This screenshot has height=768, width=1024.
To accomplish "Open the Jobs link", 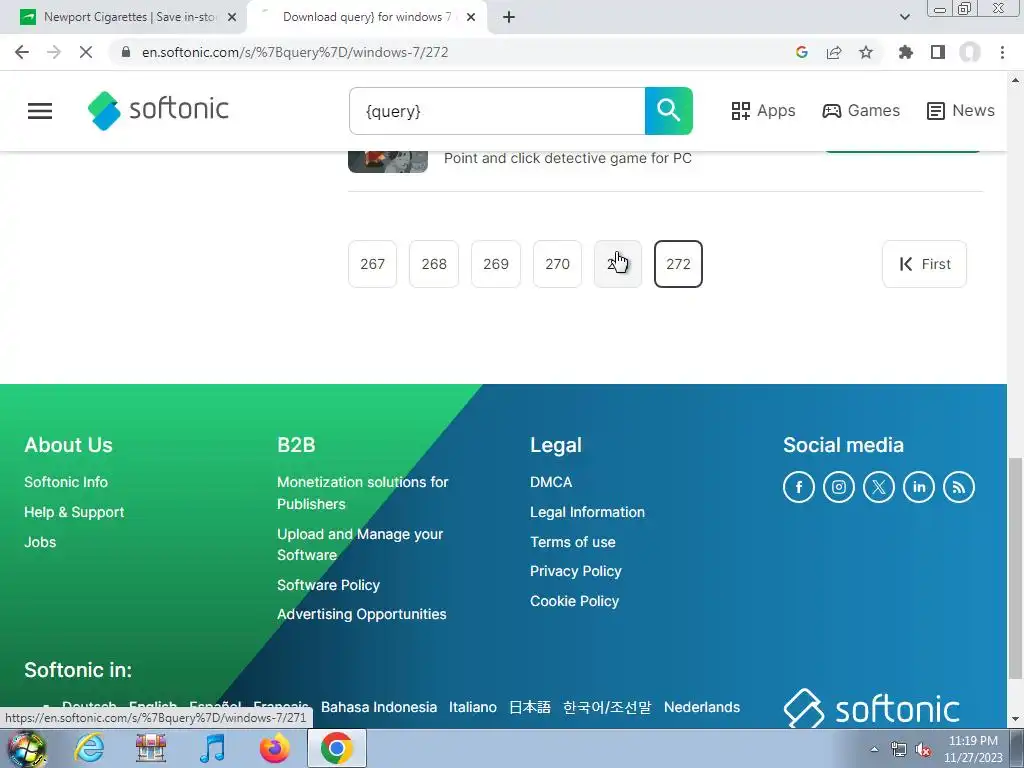I will [40, 542].
